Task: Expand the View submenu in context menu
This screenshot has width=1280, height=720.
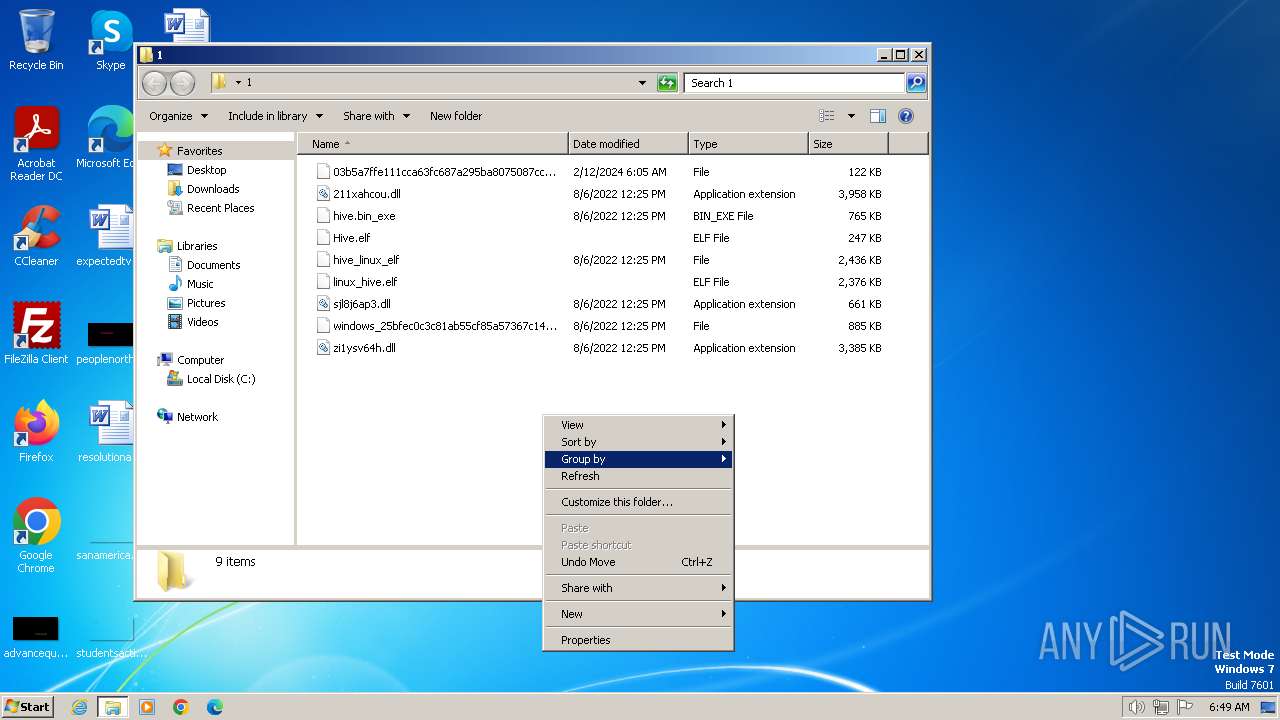Action: [x=638, y=425]
